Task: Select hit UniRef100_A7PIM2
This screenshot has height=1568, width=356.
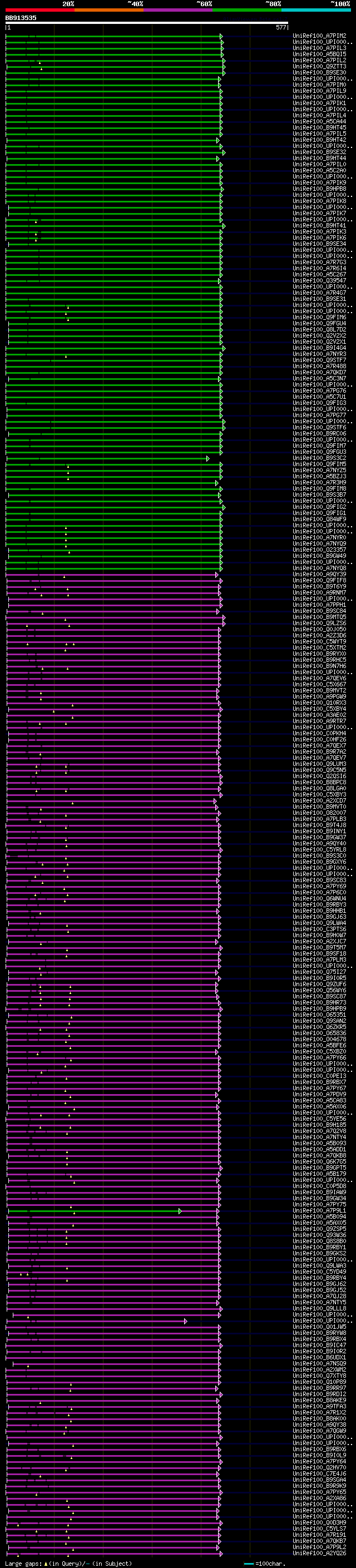Action: [x=319, y=36]
